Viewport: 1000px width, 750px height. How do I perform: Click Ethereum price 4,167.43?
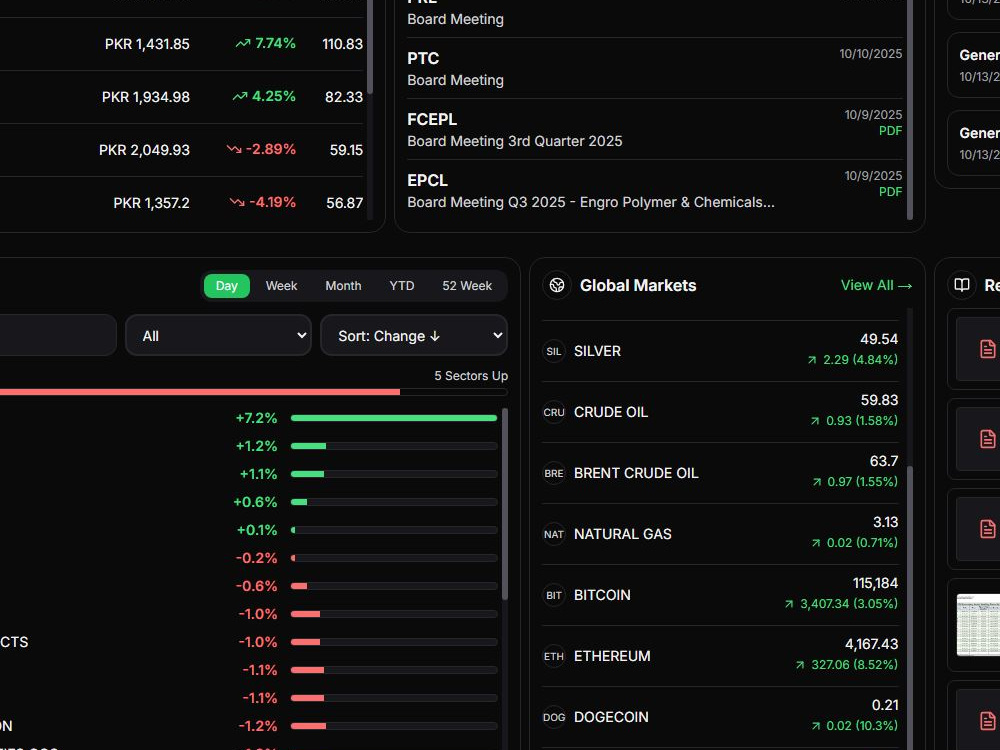pyautogui.click(x=871, y=644)
